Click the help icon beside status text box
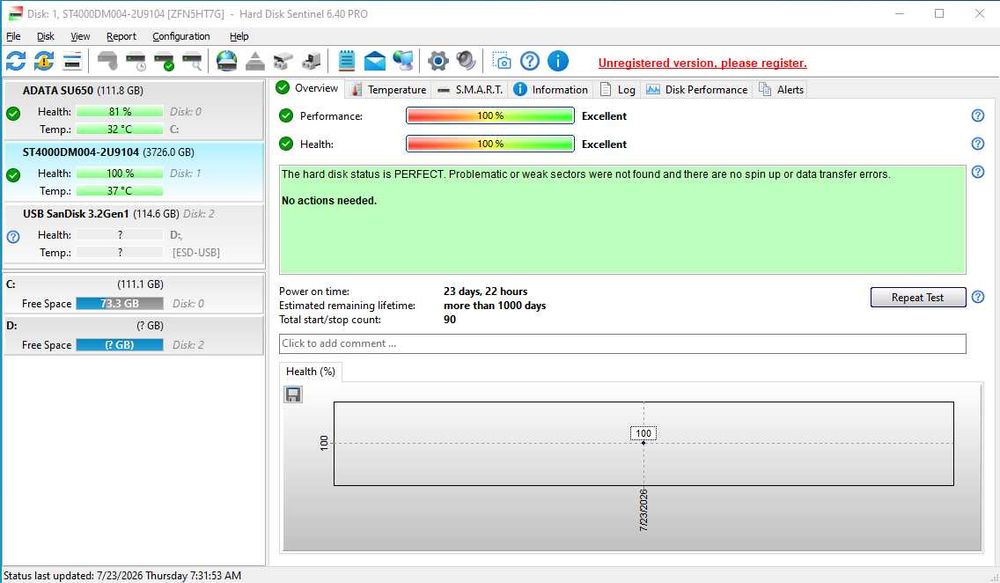Viewport: 1000px width, 583px height. pyautogui.click(x=978, y=172)
